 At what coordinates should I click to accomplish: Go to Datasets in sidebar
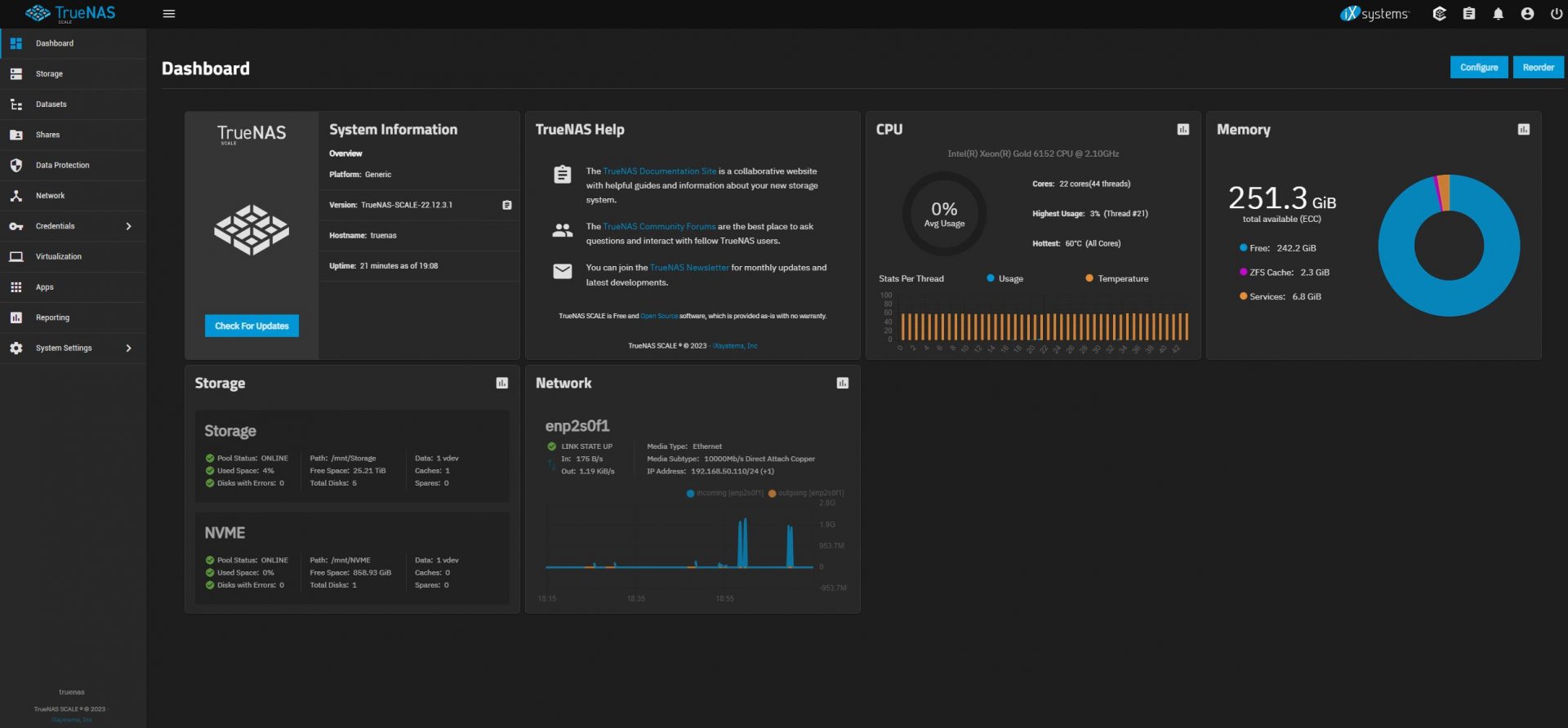pos(51,104)
